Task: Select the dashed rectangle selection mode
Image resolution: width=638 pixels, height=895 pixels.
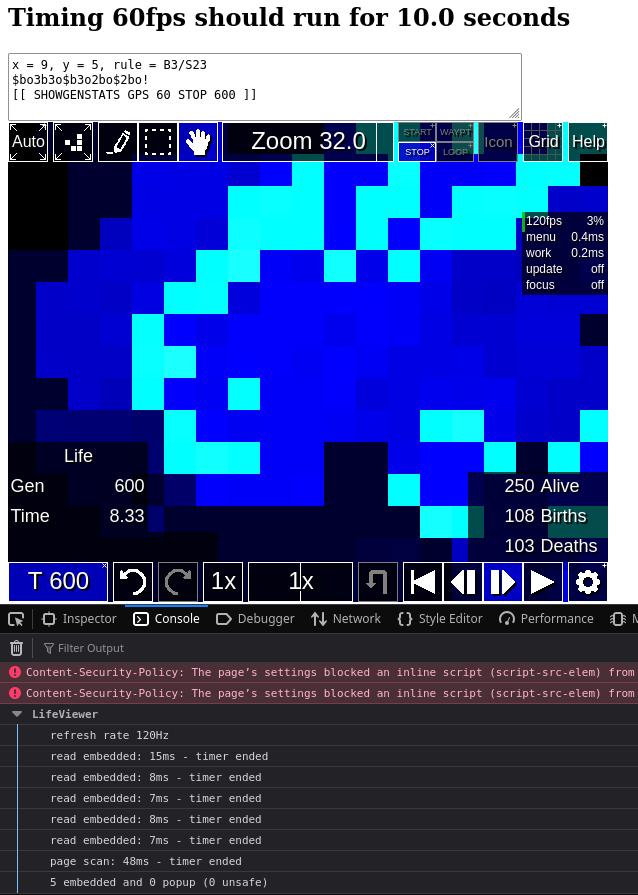Action: [x=158, y=142]
